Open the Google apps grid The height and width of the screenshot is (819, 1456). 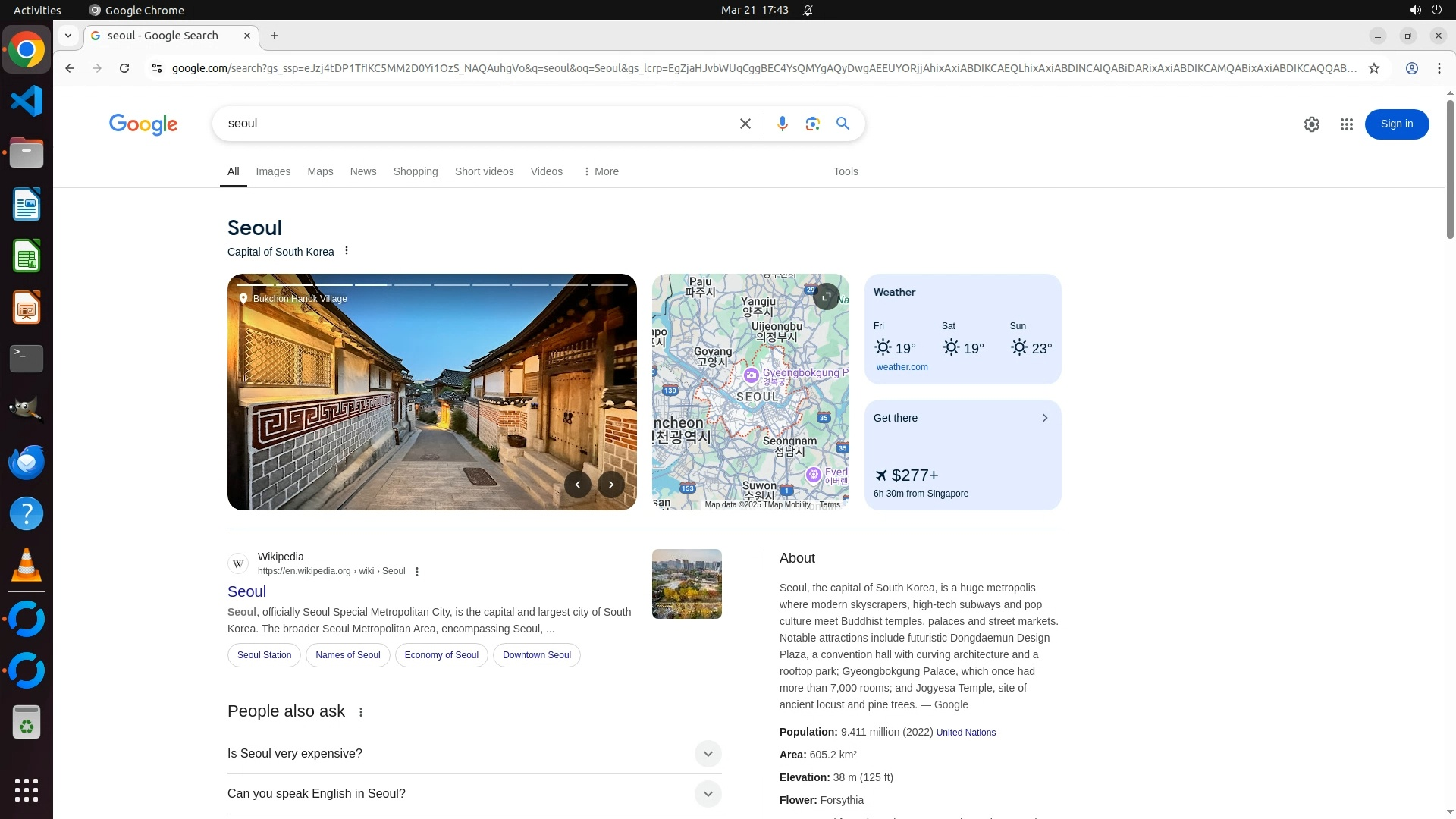[x=1346, y=124]
